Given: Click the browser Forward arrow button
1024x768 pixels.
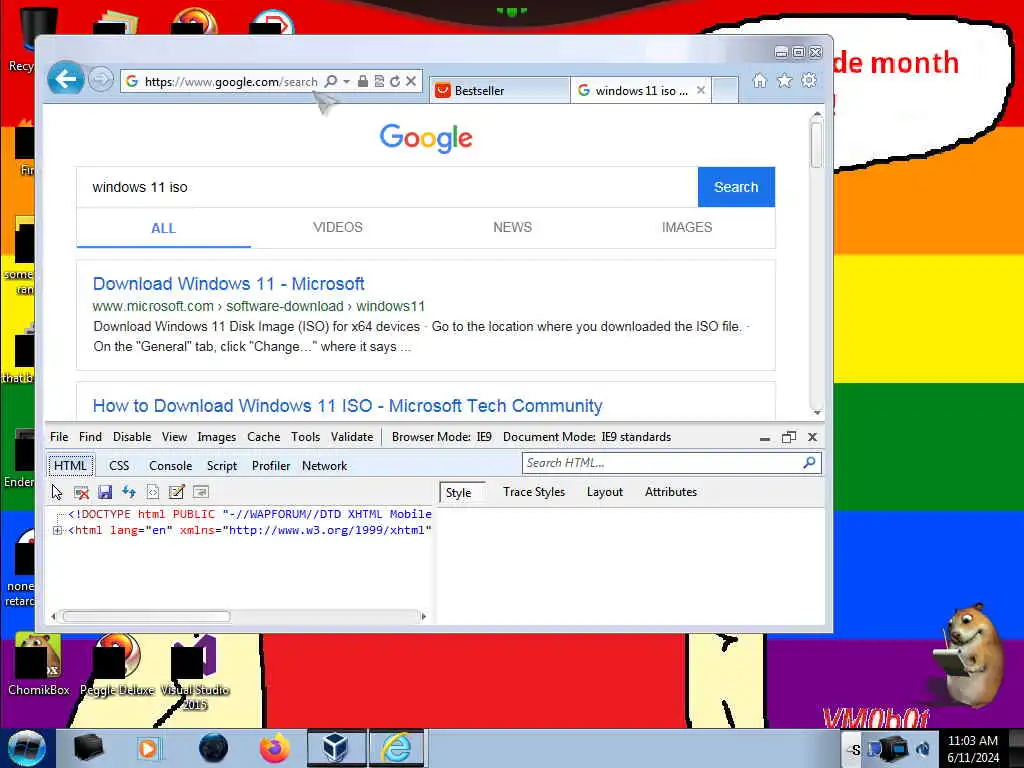Looking at the screenshot, I should pos(101,80).
